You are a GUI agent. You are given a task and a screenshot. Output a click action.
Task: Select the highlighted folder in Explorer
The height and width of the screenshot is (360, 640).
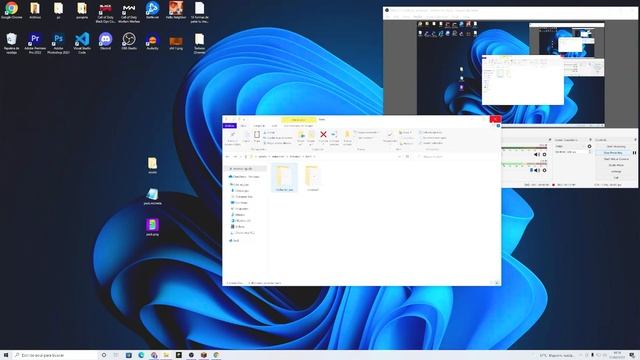point(284,178)
